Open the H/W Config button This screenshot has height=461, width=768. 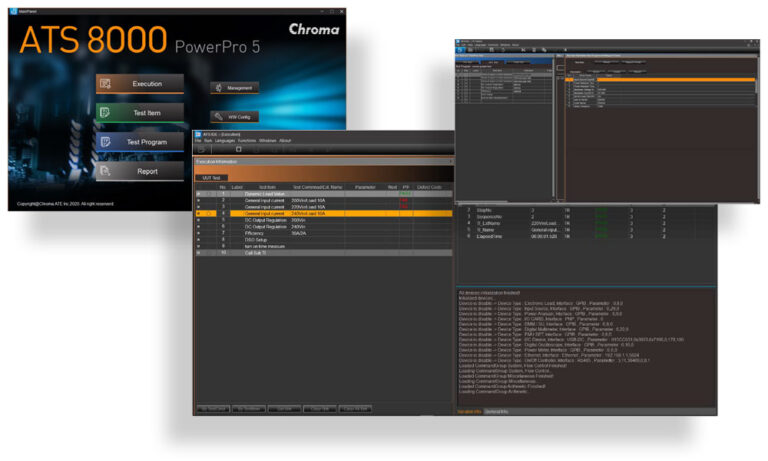click(235, 117)
